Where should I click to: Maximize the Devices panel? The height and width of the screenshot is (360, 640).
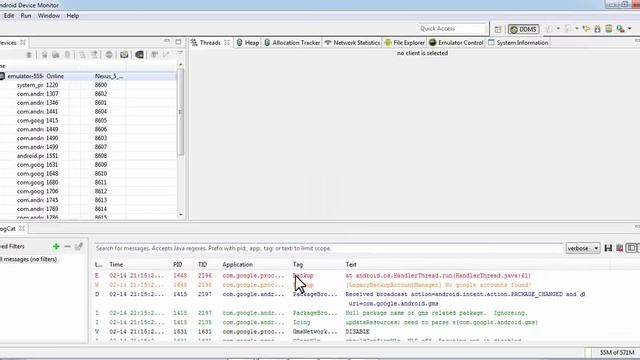tap(178, 42)
